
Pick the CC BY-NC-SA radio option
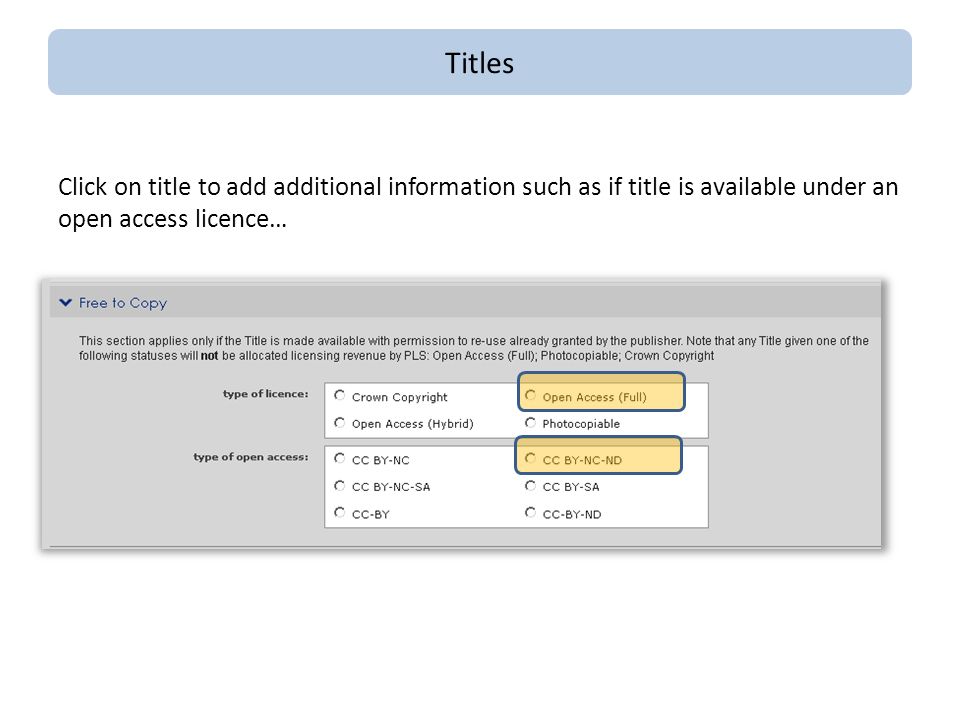pos(340,486)
